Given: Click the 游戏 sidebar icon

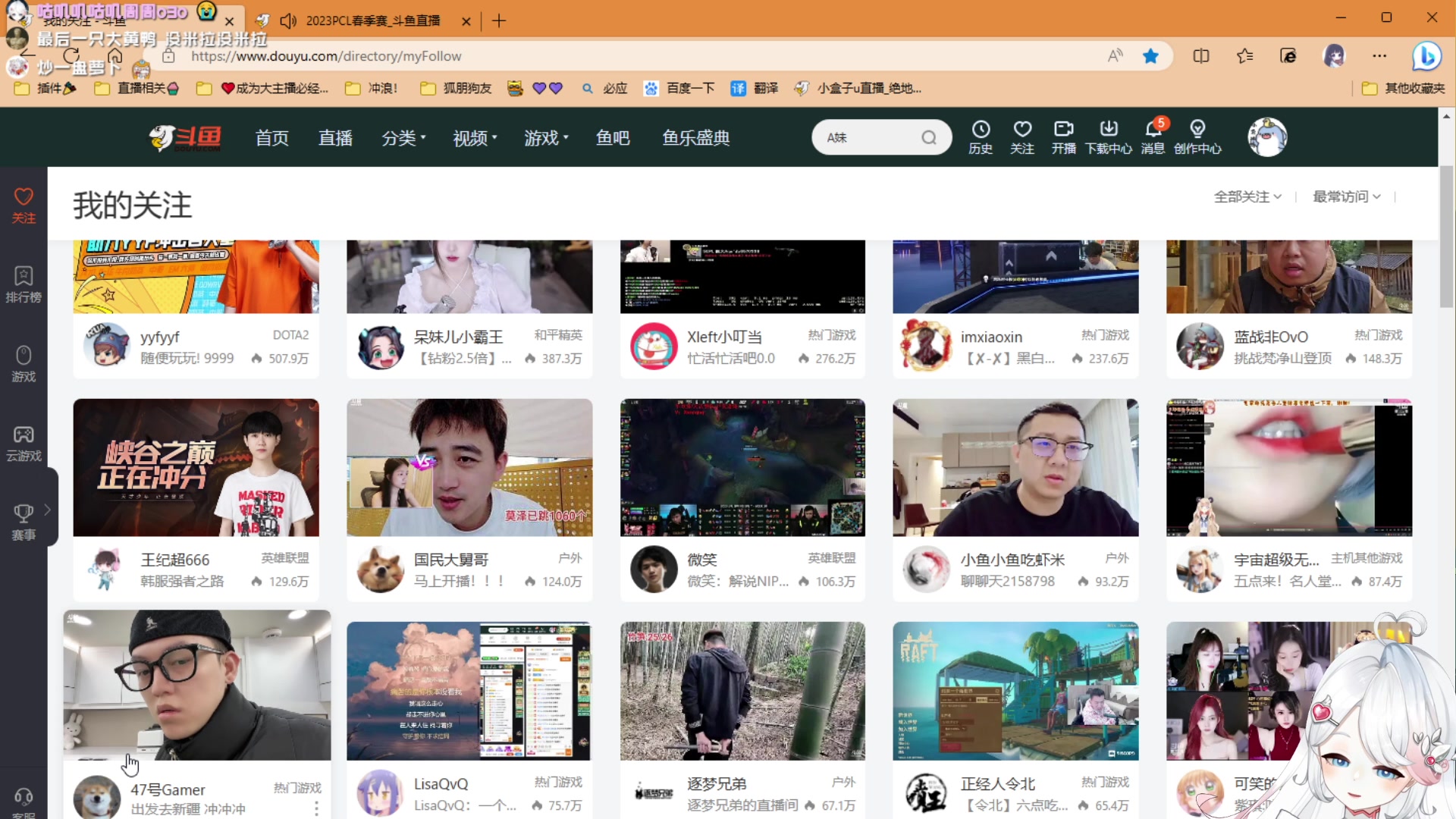Looking at the screenshot, I should [23, 362].
